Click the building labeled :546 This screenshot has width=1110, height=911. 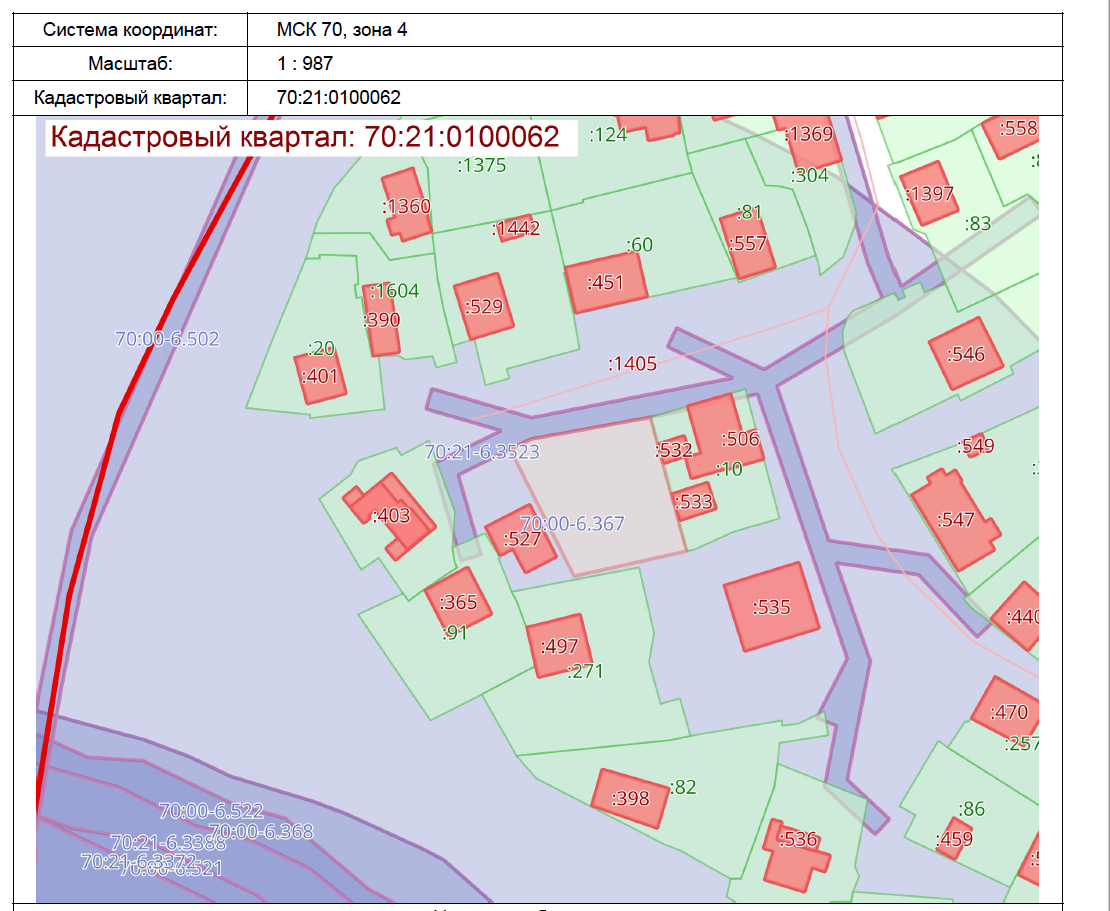tap(966, 353)
